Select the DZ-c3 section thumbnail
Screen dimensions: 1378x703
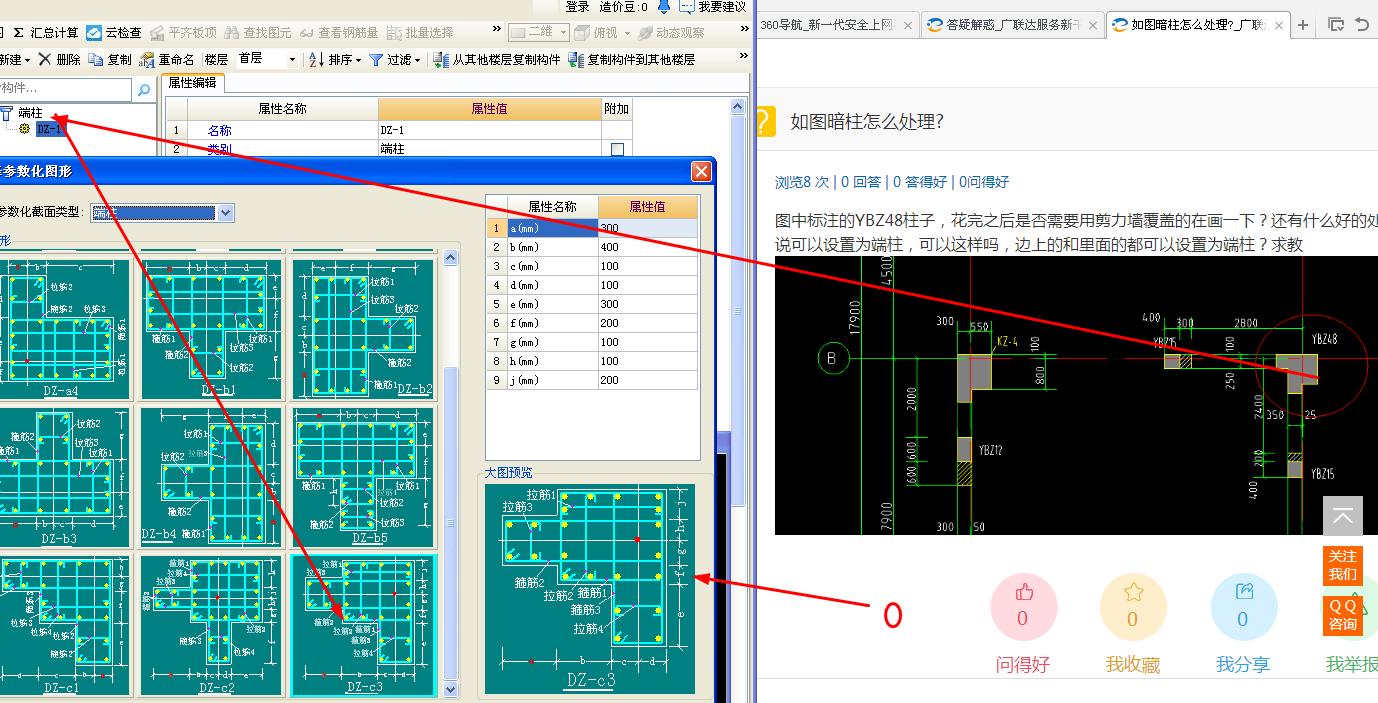pyautogui.click(x=364, y=625)
